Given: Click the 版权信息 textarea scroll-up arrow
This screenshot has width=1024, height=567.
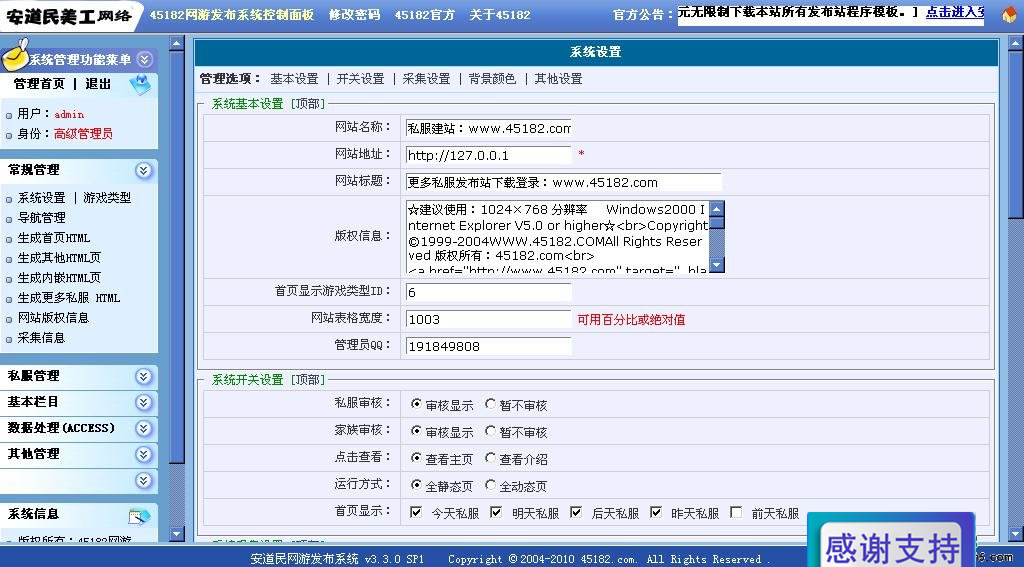Looking at the screenshot, I should coord(717,209).
